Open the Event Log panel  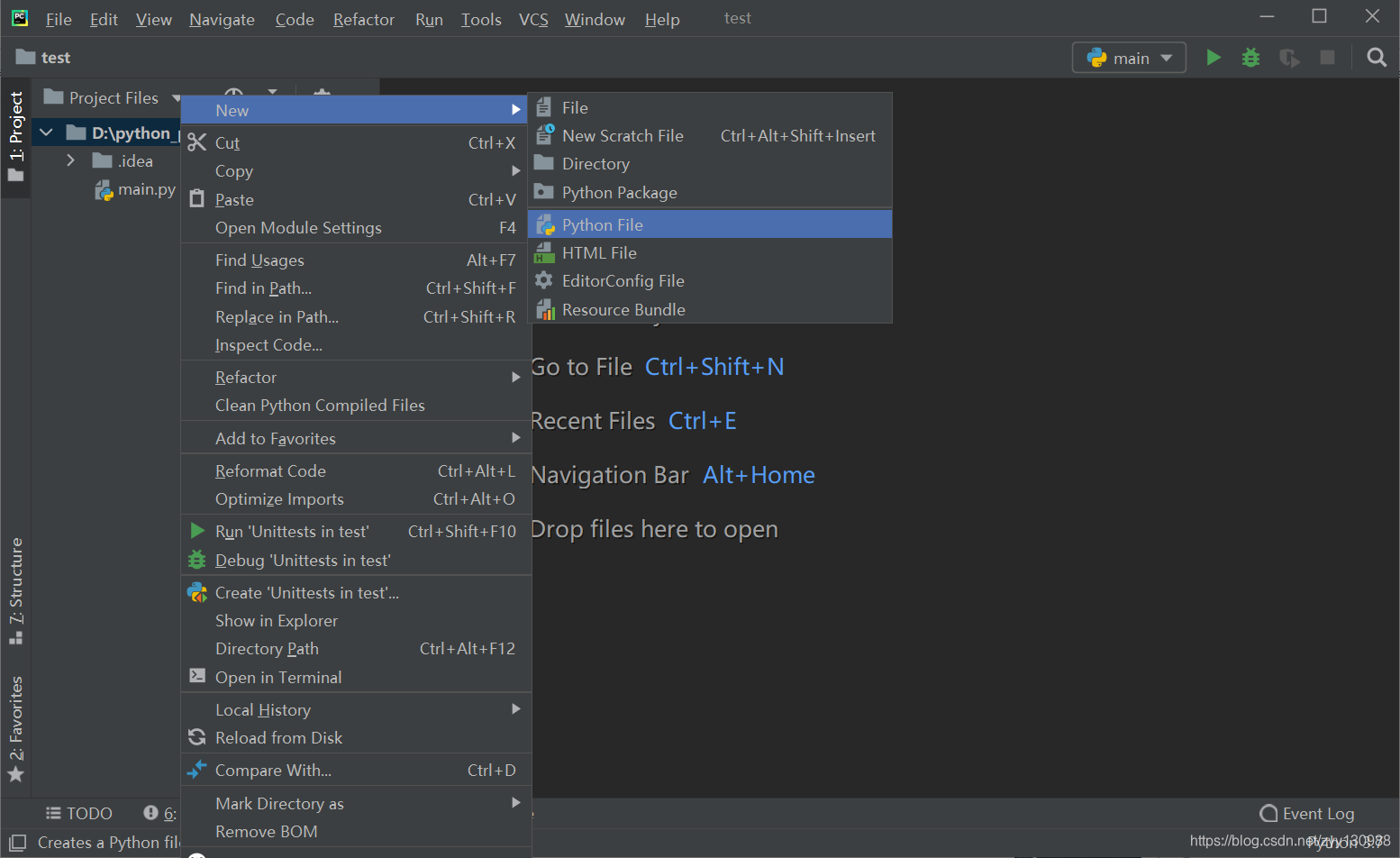click(x=1307, y=814)
